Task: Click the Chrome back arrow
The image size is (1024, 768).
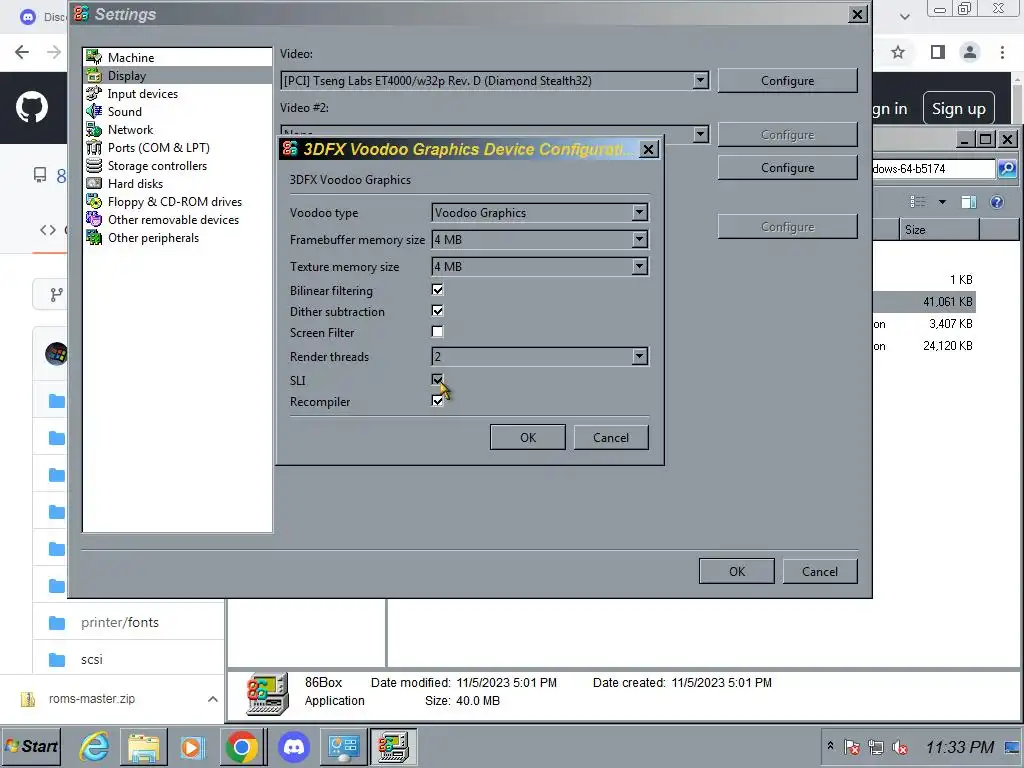Action: pos(22,52)
